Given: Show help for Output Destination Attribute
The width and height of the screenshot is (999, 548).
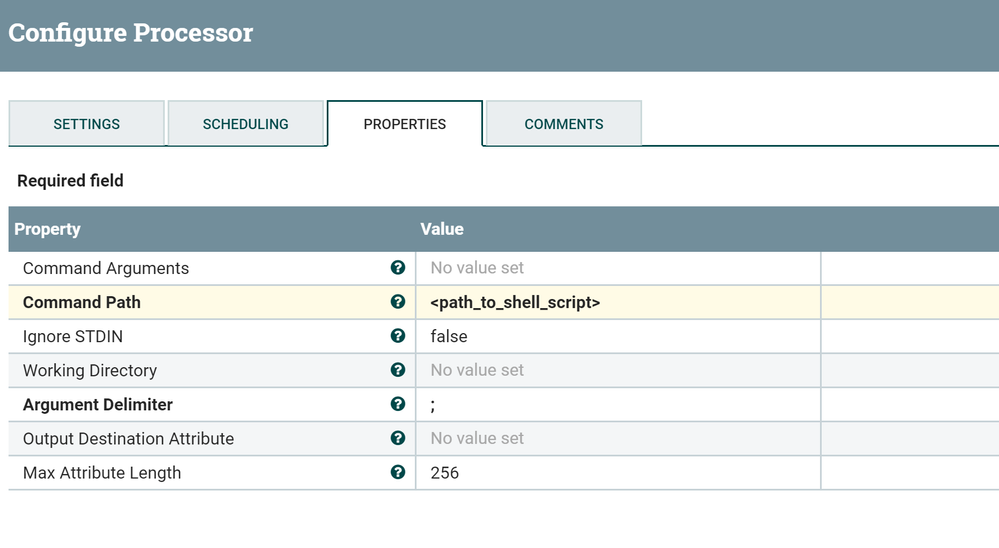Looking at the screenshot, I should pyautogui.click(x=398, y=438).
